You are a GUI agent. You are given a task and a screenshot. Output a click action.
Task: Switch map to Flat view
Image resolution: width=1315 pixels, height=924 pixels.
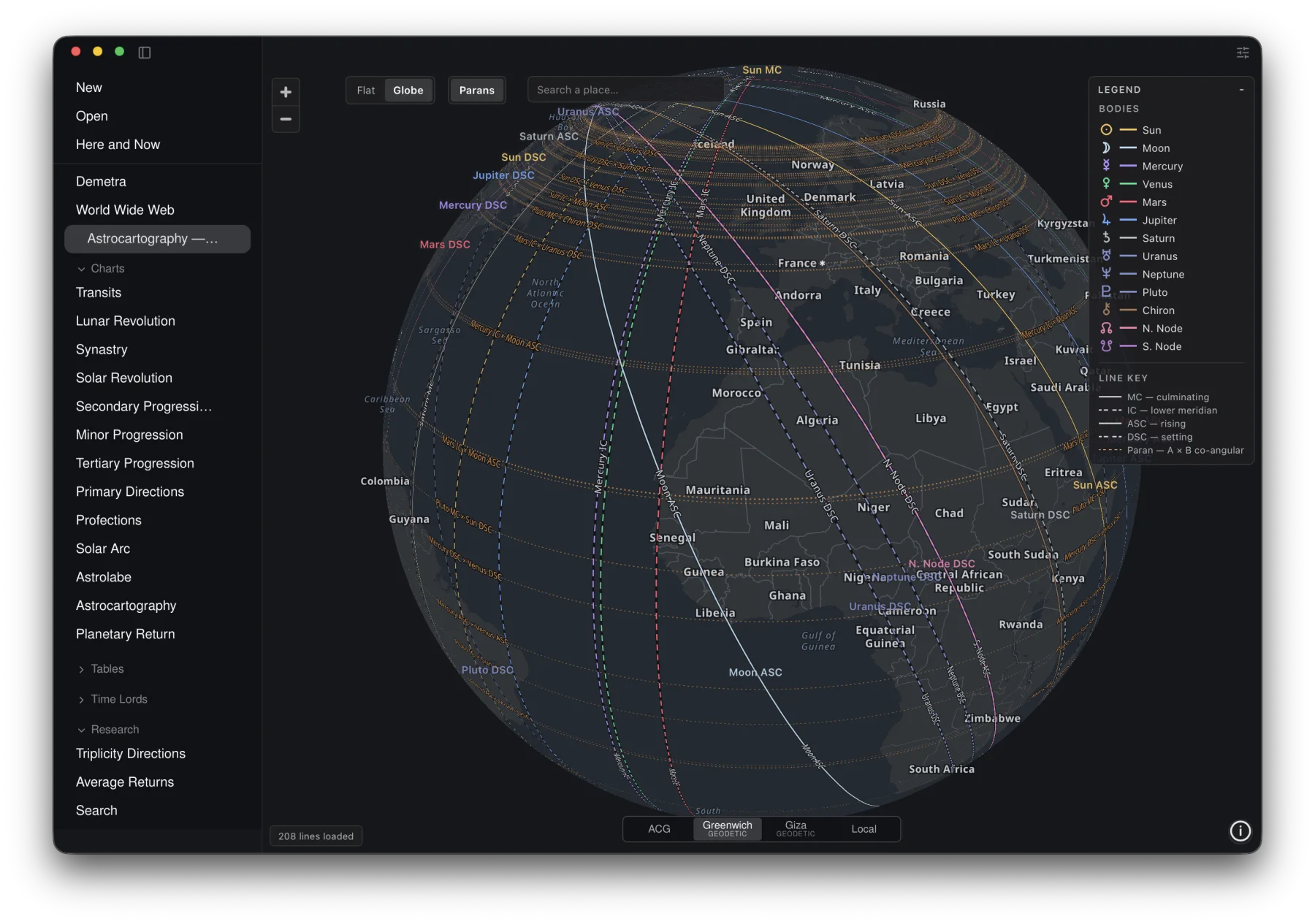365,91
